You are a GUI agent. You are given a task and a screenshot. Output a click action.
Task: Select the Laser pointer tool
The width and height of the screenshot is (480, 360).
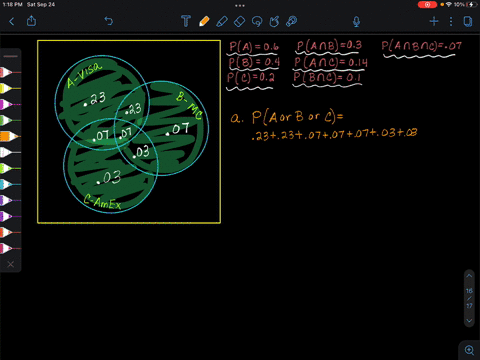pyautogui.click(x=292, y=22)
